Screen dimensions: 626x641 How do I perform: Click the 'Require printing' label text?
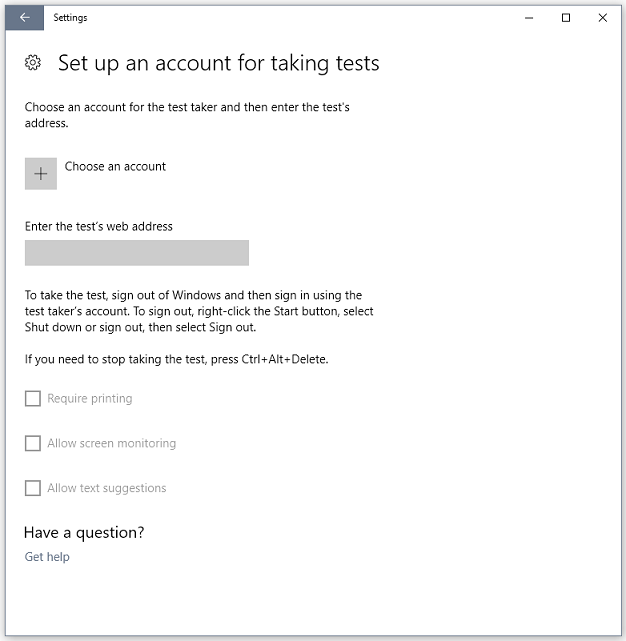point(90,399)
